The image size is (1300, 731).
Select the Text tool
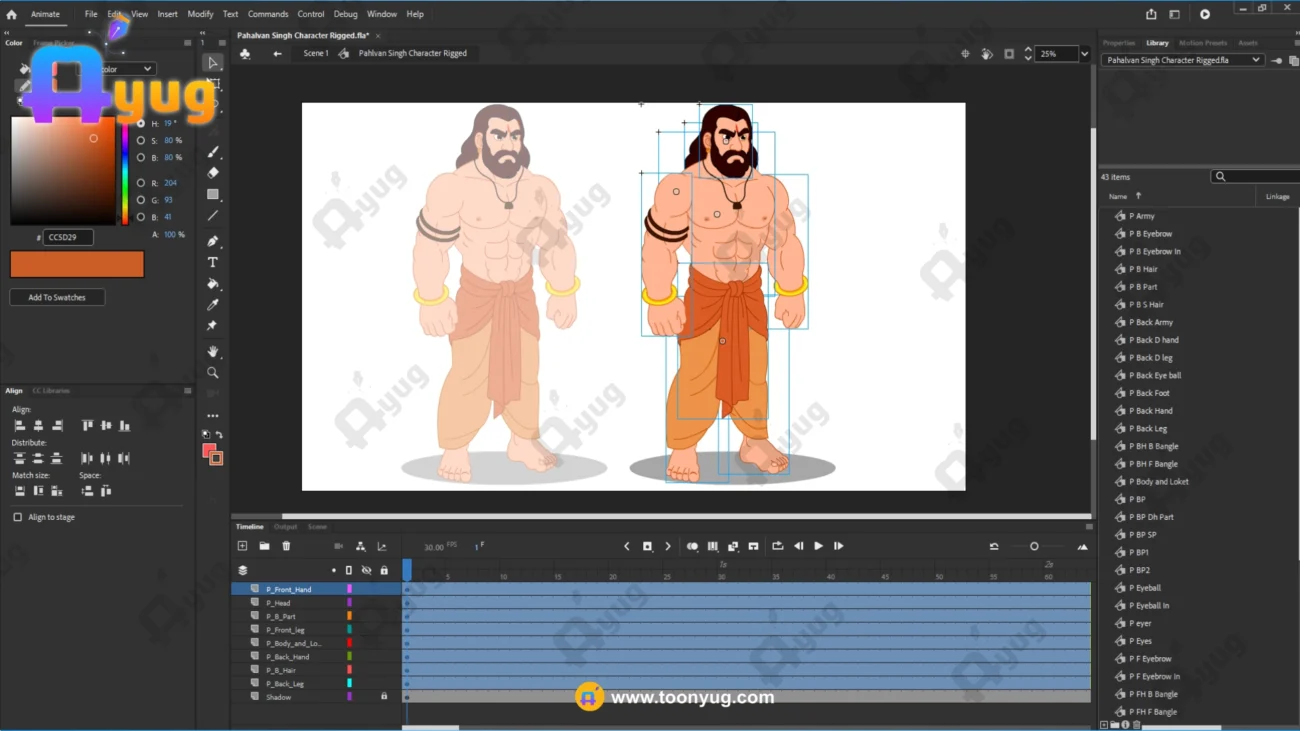(x=213, y=262)
